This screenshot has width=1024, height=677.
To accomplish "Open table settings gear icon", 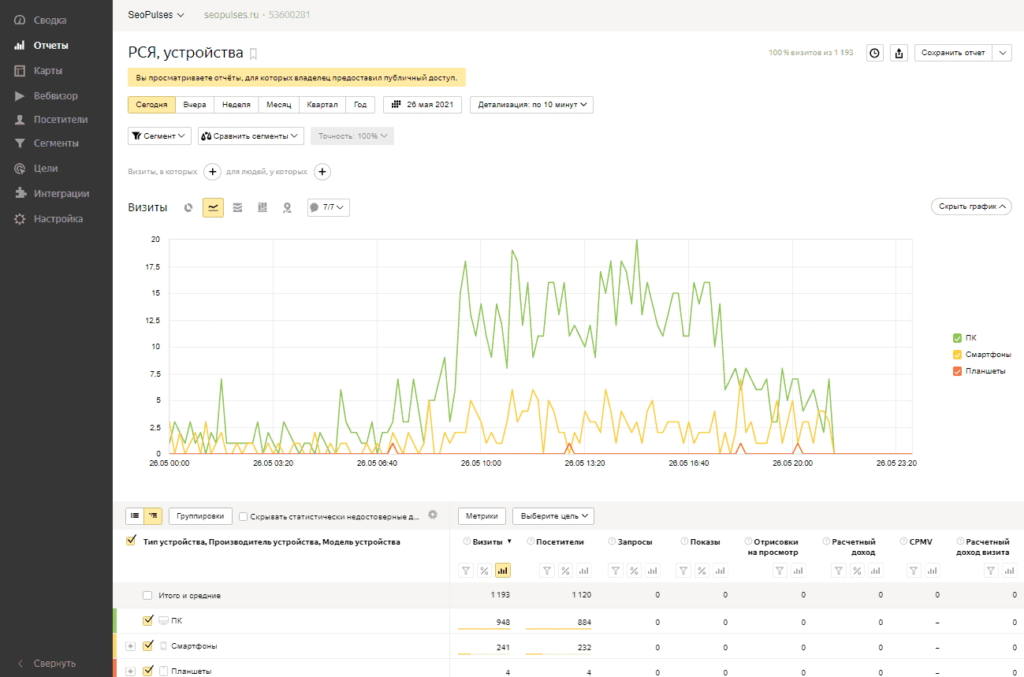I will tap(432, 515).
